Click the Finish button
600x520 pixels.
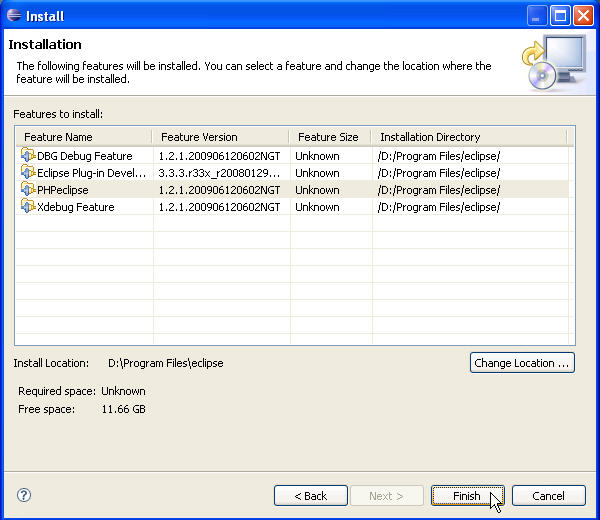467,496
